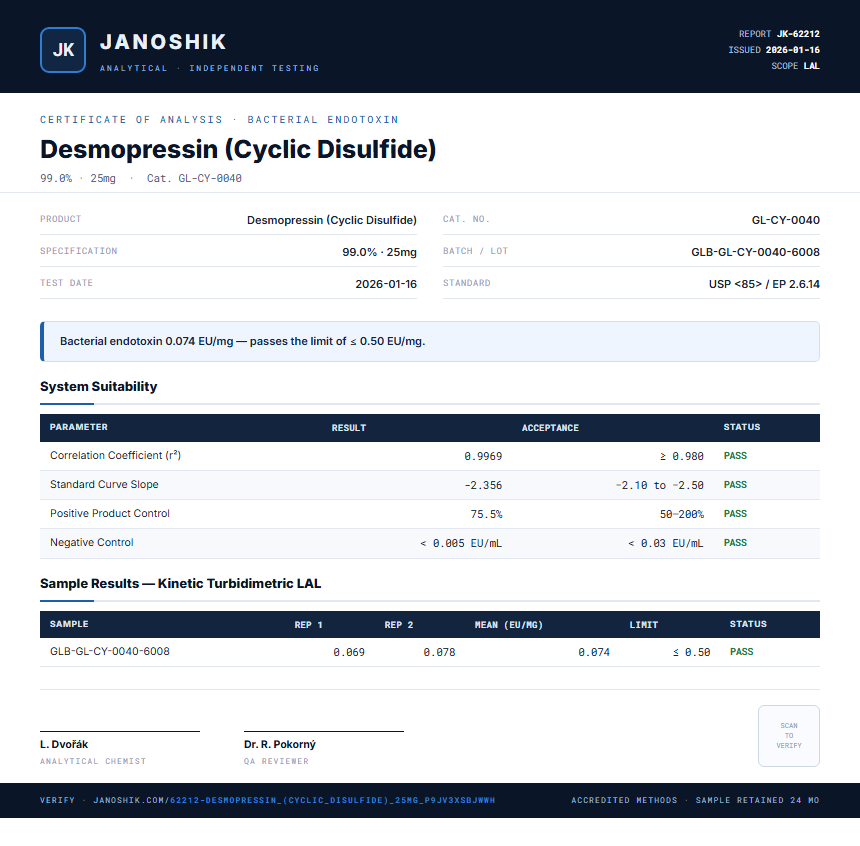The height and width of the screenshot is (846, 860).
Task: Click the JANOSHIK company name heading
Action: pos(163,42)
